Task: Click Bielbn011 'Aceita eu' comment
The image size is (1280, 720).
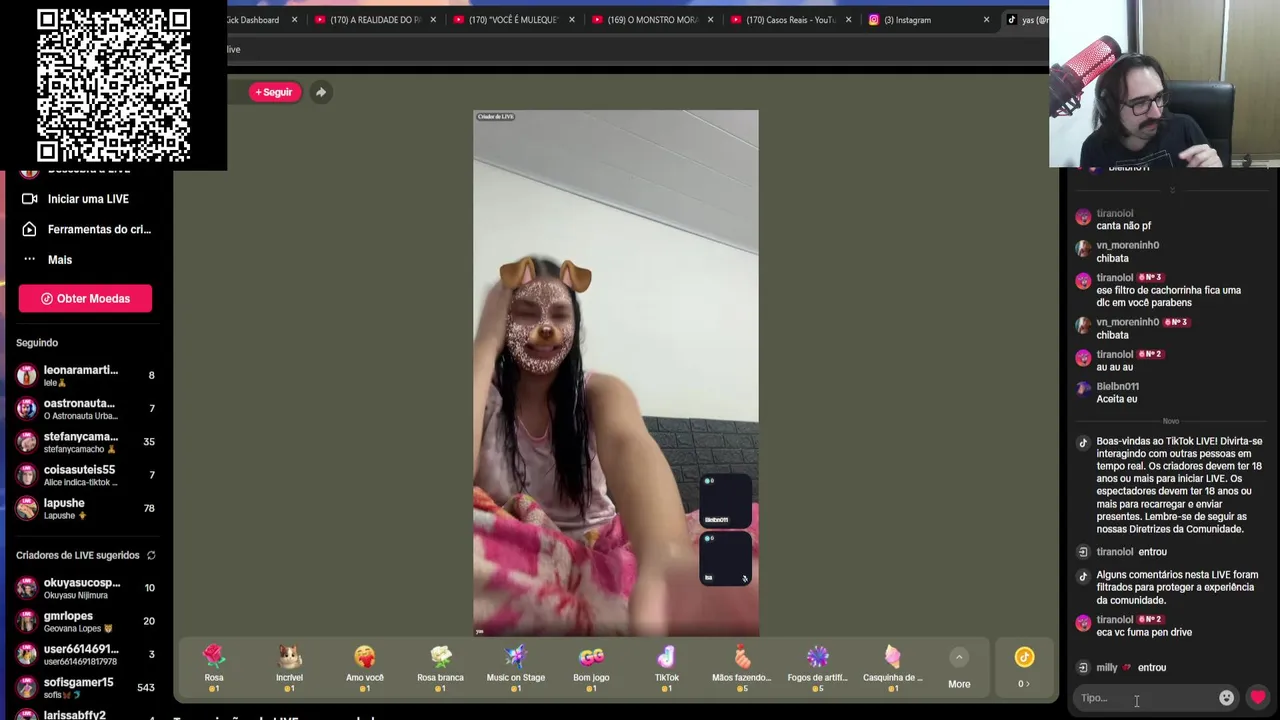Action: point(1116,399)
